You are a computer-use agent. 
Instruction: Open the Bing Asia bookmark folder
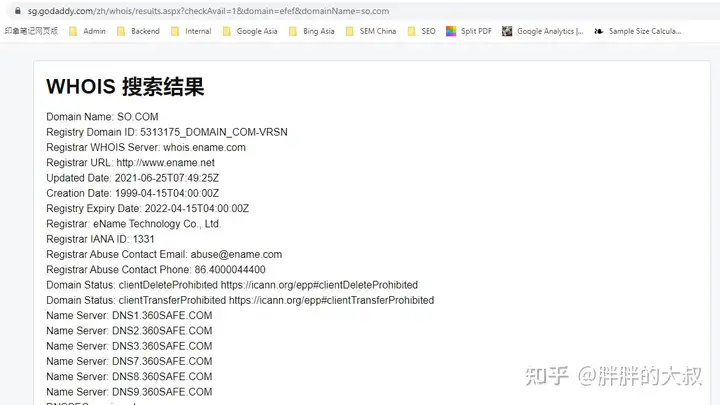(311, 31)
